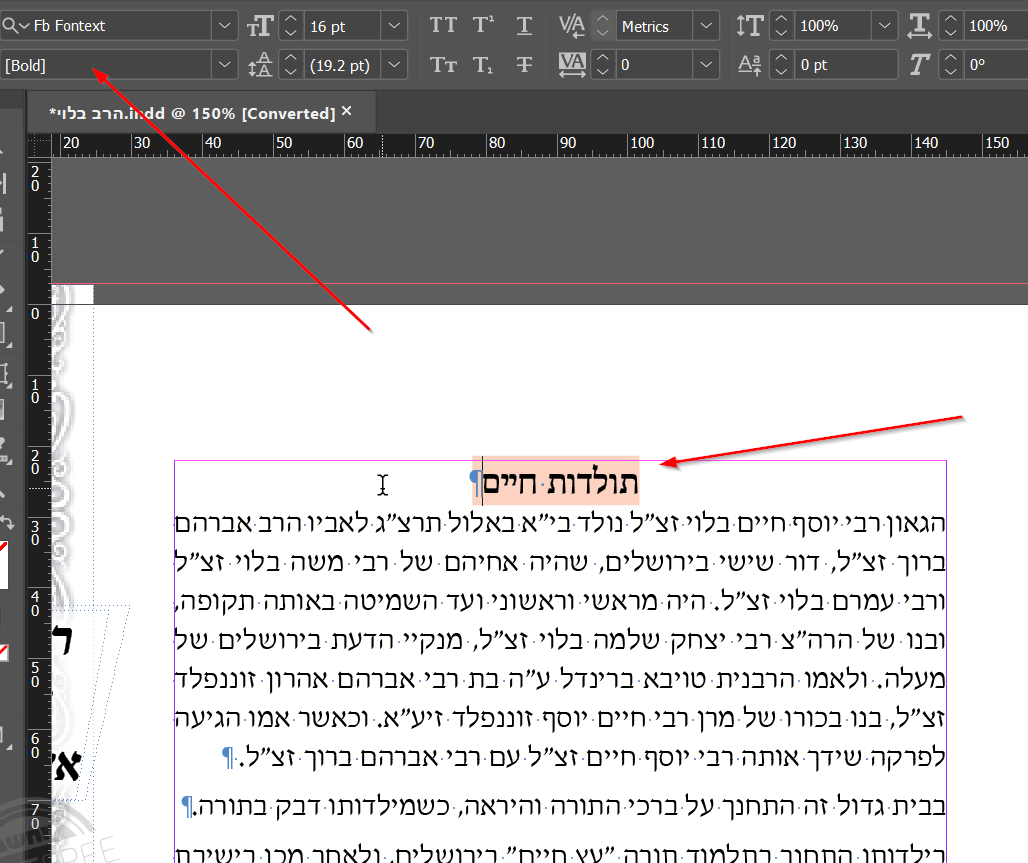Toggle Superscript formatting button
This screenshot has height=863, width=1028.
tap(483, 26)
